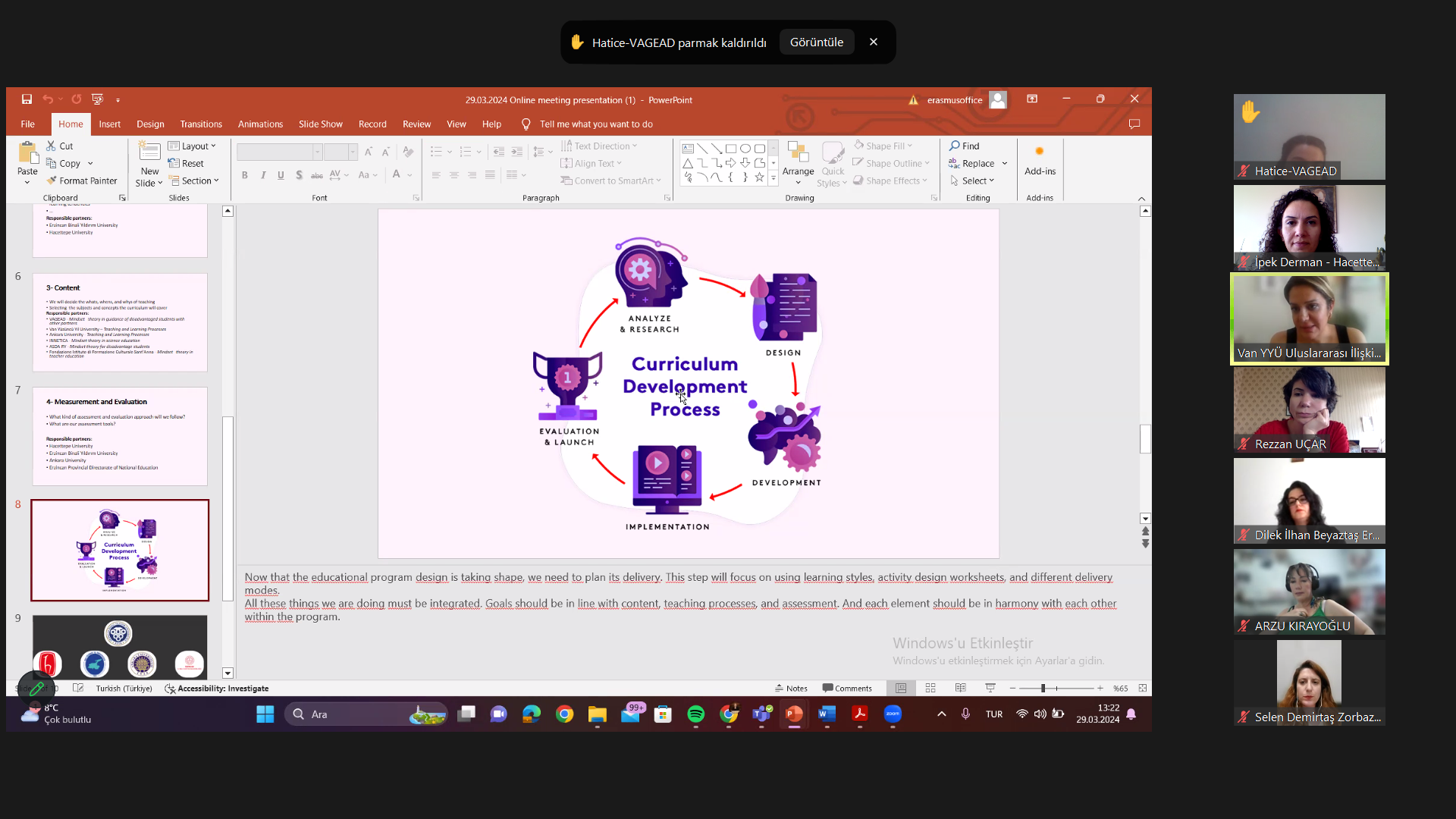Open Zoom app in the taskbar
This screenshot has width=1456, height=819.
[893, 714]
